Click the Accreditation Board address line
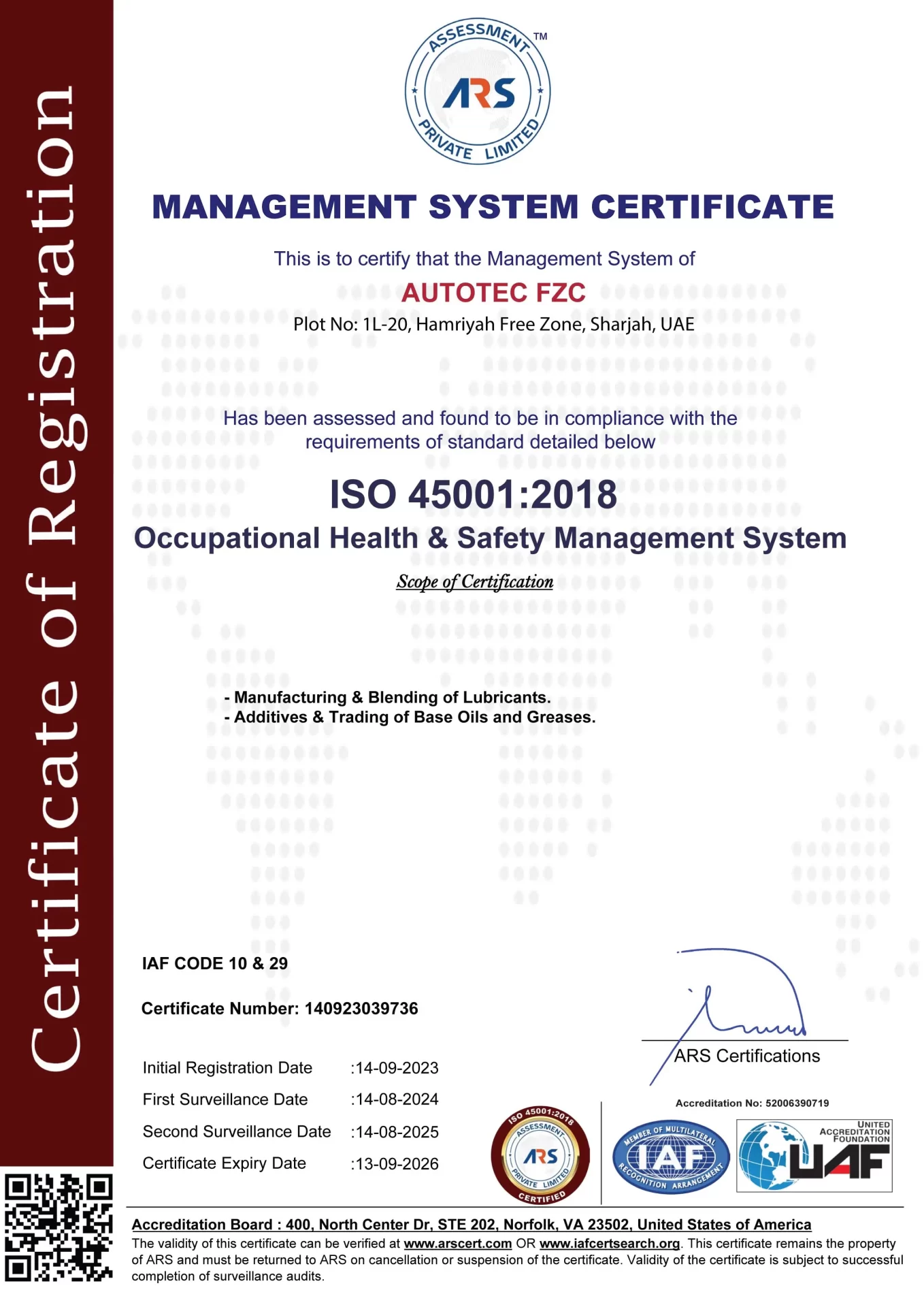This screenshot has height=1307, width=924. tap(471, 1225)
